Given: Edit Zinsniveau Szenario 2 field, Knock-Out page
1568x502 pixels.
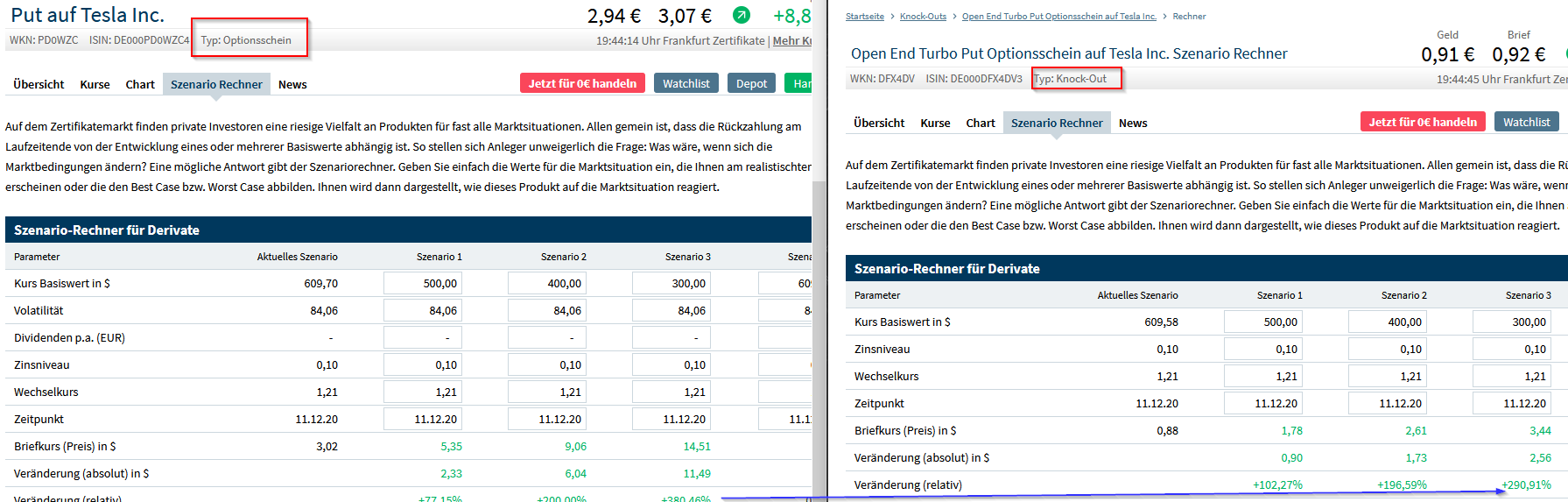Looking at the screenshot, I should pyautogui.click(x=1387, y=349).
